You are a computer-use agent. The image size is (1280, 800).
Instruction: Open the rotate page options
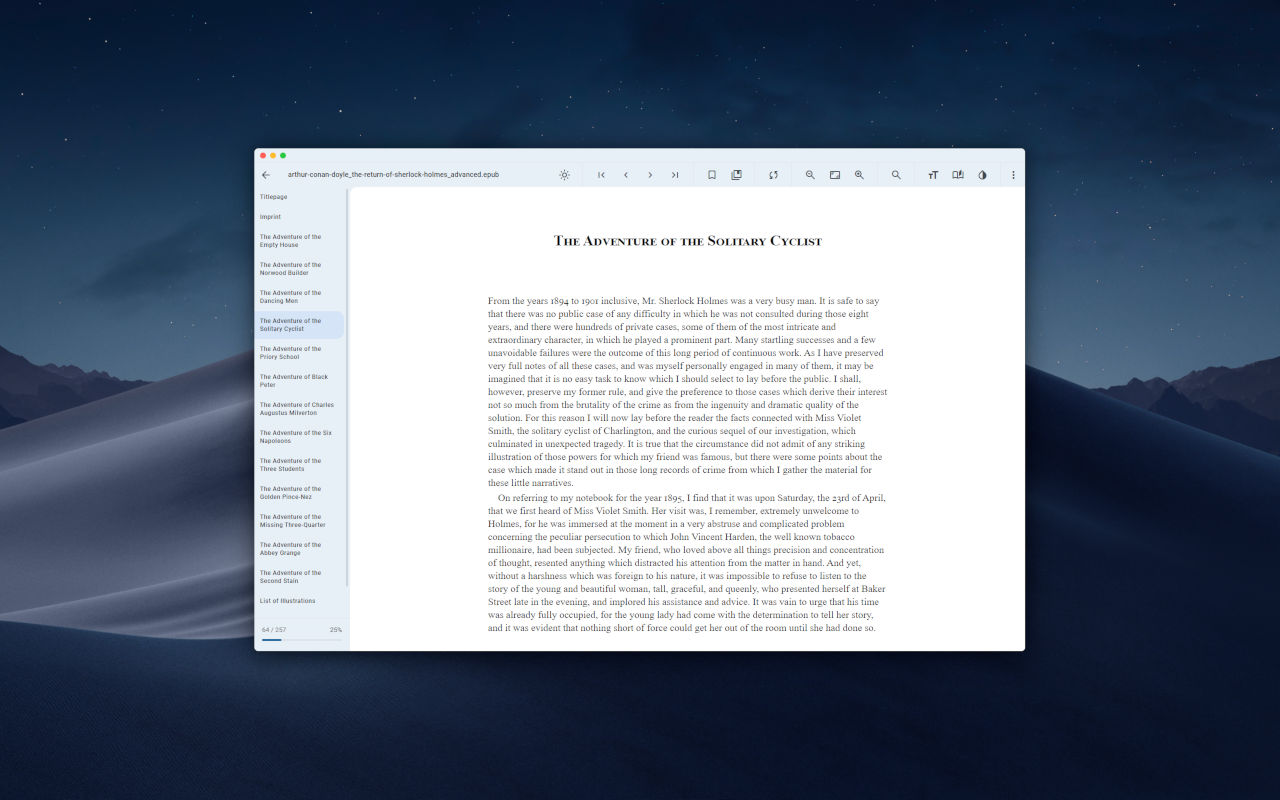pos(773,174)
